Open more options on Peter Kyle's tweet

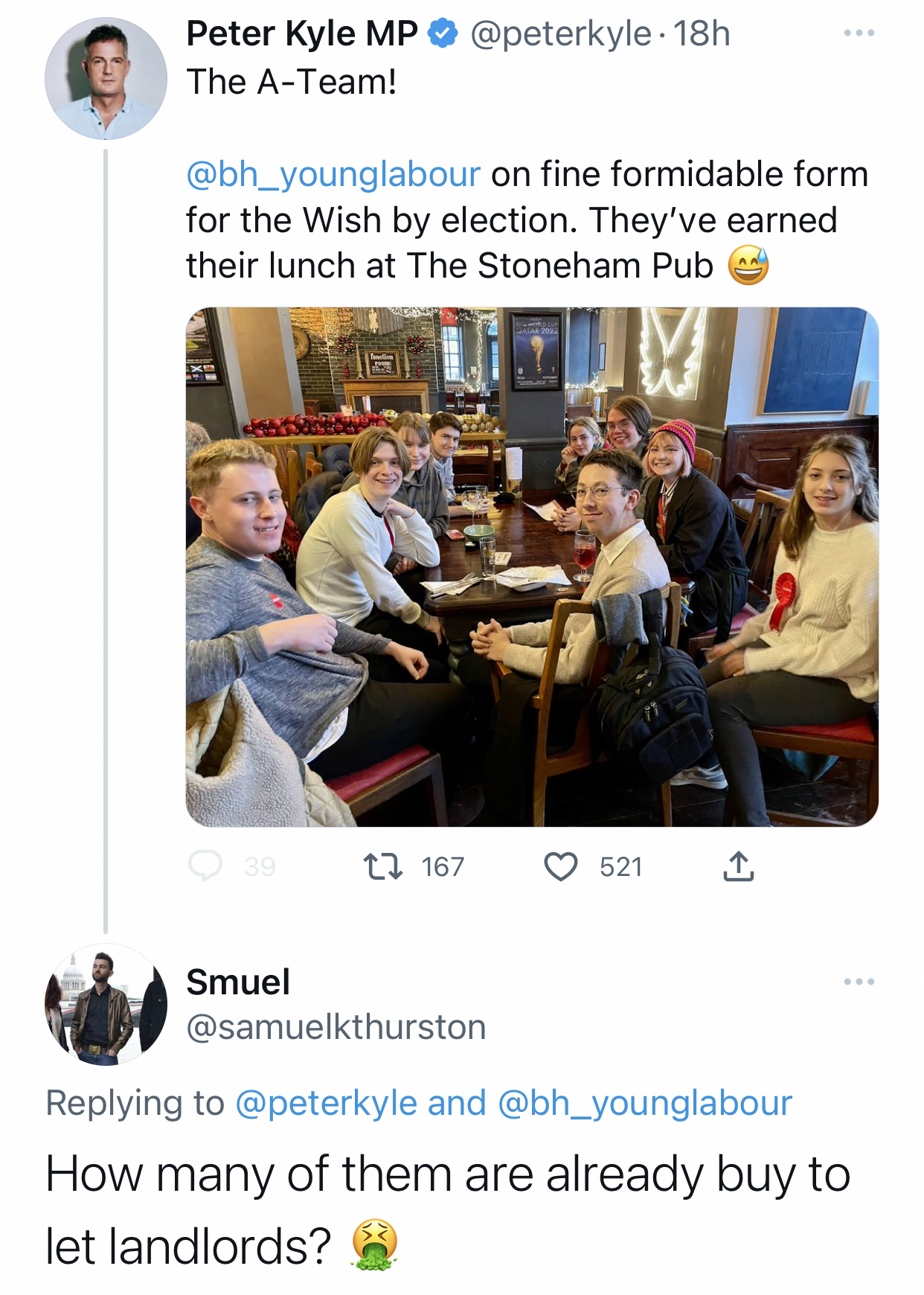point(859,33)
